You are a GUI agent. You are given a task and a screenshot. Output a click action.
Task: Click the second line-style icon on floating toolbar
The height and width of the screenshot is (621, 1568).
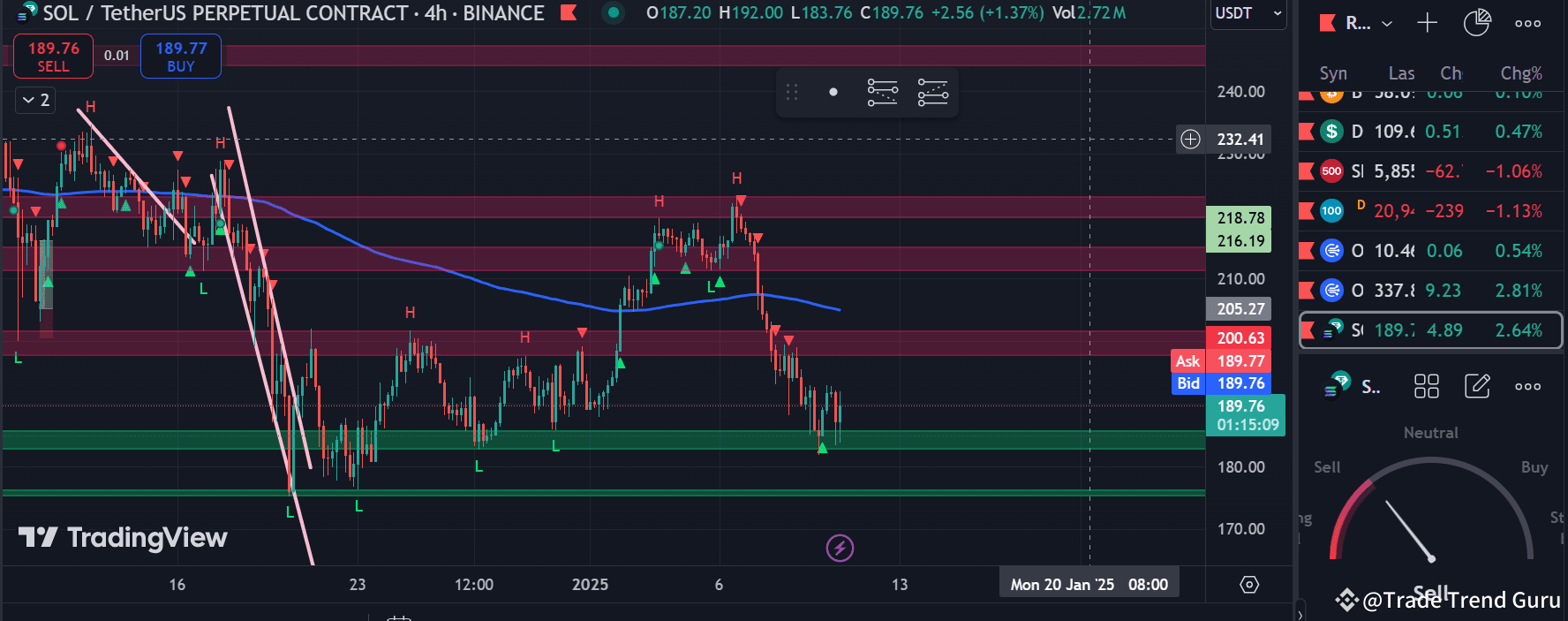(932, 92)
